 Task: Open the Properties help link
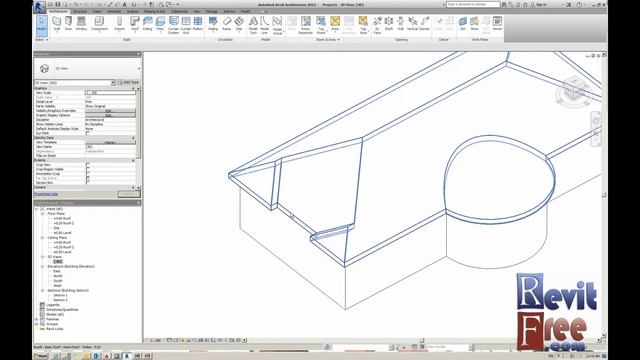pos(46,194)
